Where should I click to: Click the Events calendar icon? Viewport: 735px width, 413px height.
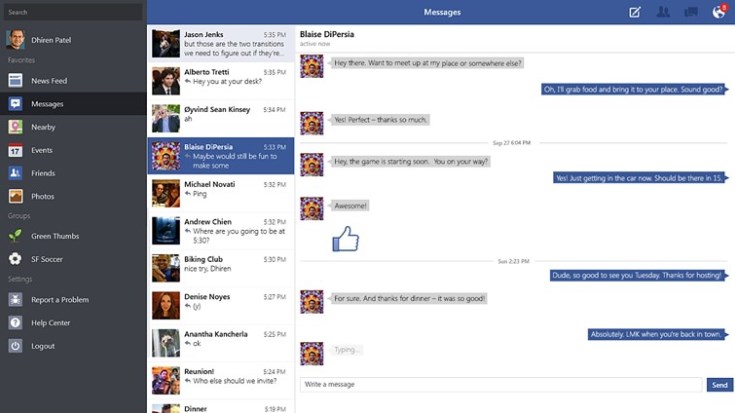click(15, 150)
